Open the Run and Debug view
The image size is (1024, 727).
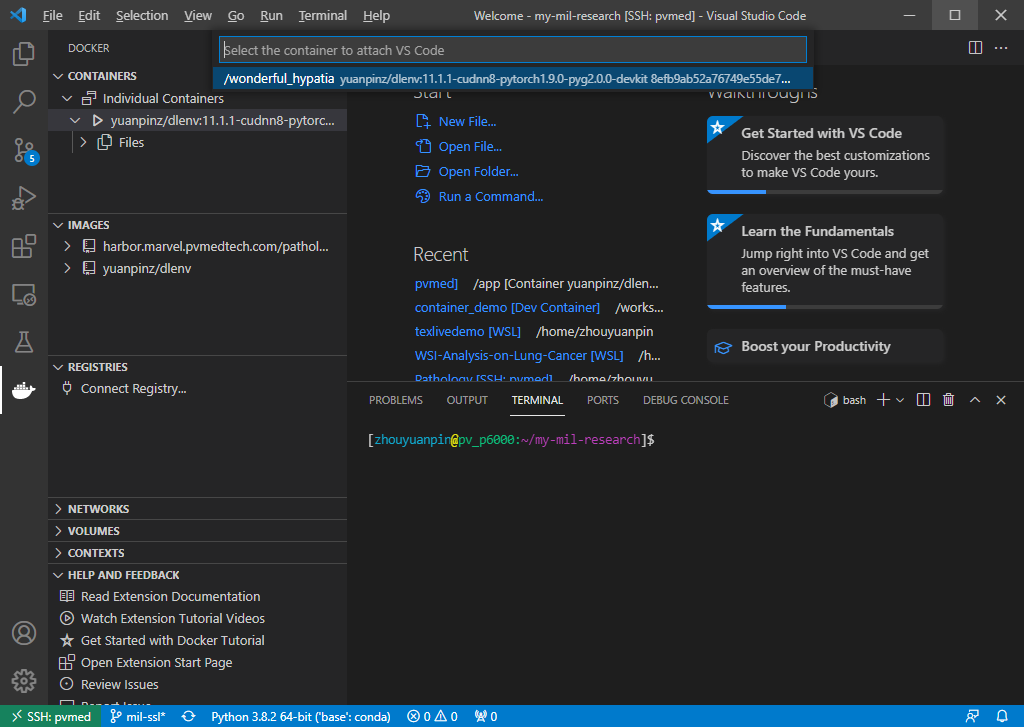[24, 198]
